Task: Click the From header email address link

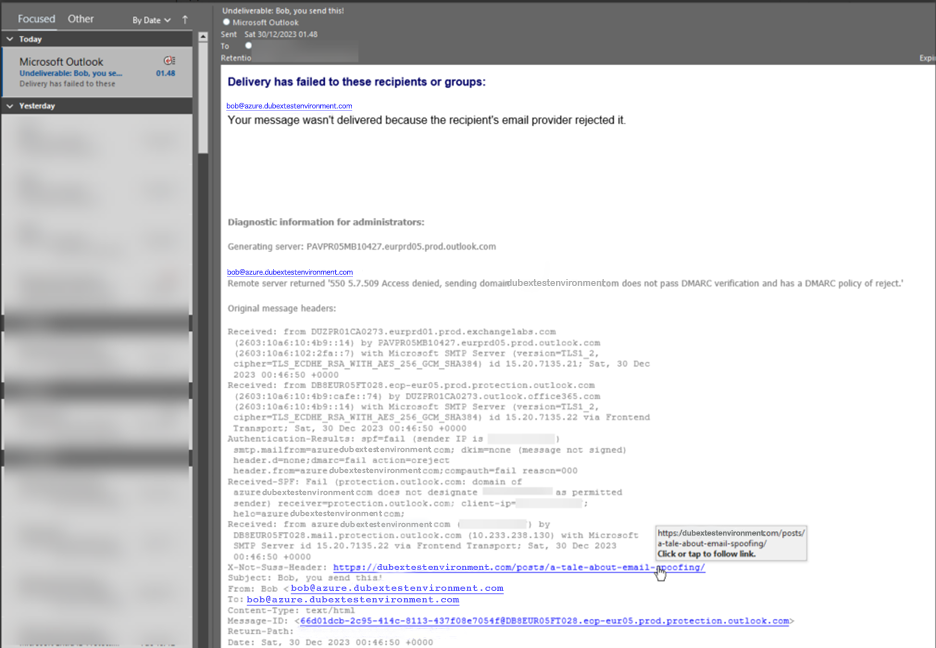Action: point(397,588)
